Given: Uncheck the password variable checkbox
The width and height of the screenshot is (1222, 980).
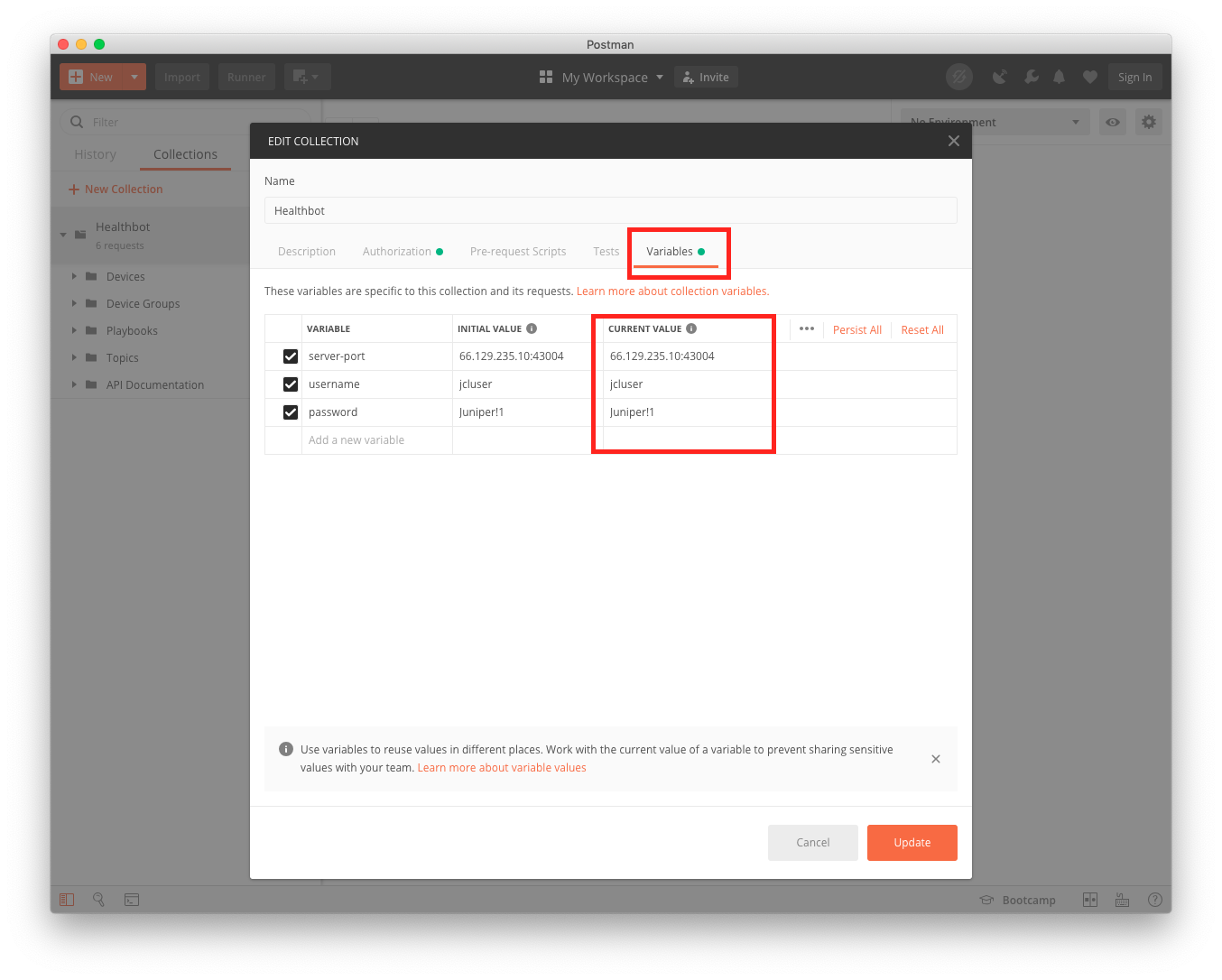Looking at the screenshot, I should (x=291, y=412).
